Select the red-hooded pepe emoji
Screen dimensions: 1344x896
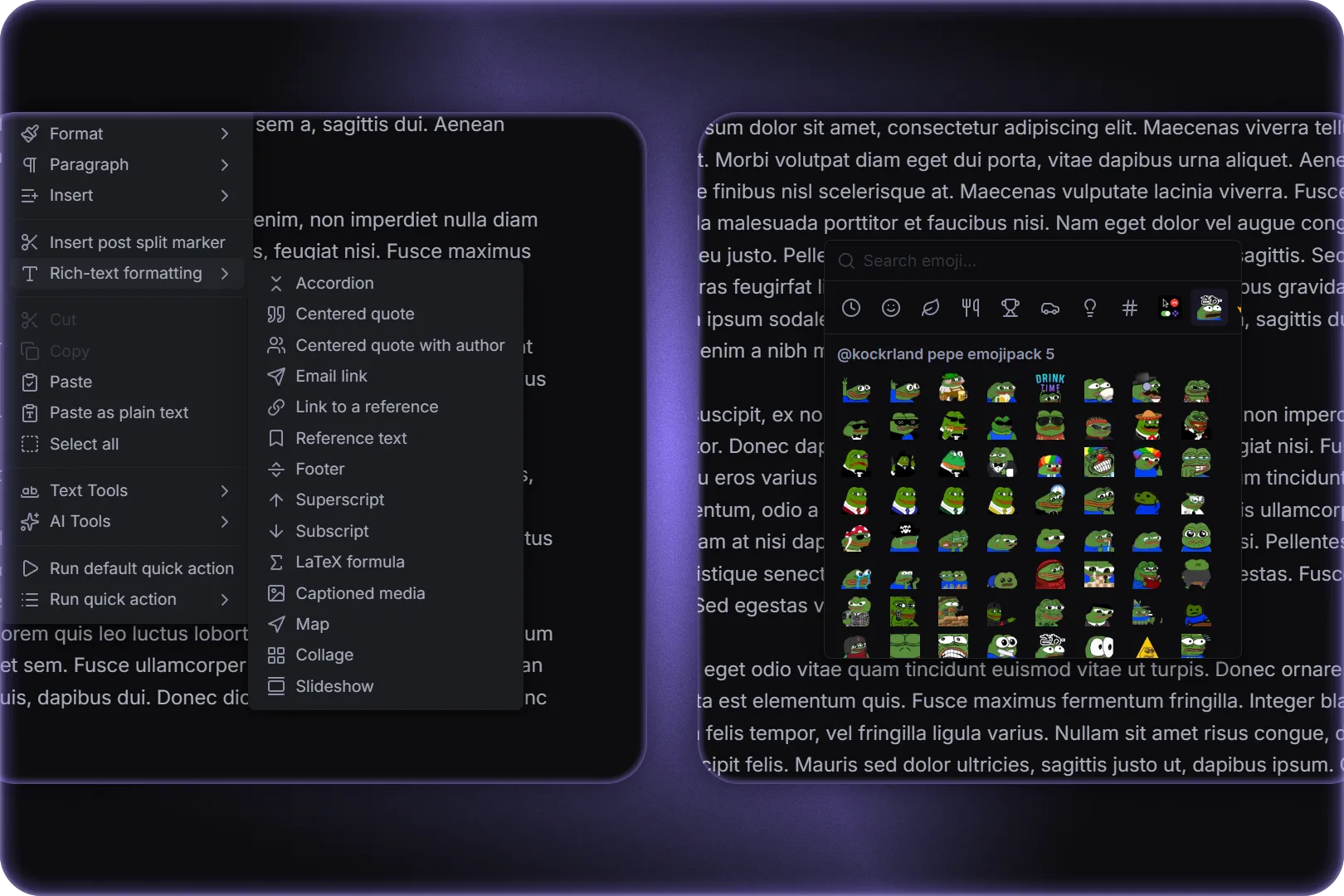pyautogui.click(x=1050, y=573)
